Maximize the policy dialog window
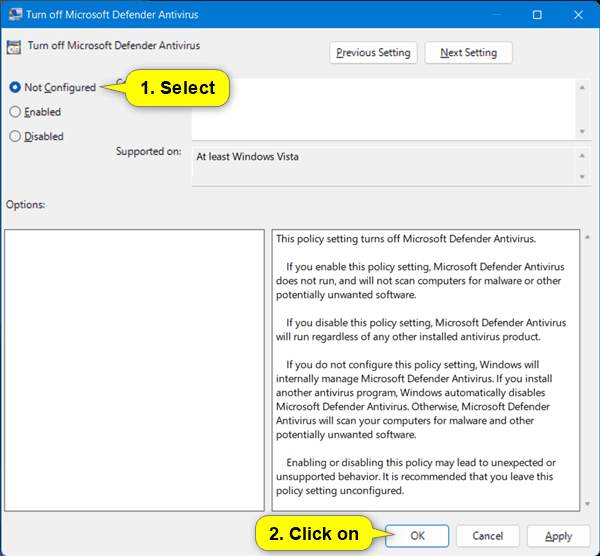 point(537,15)
